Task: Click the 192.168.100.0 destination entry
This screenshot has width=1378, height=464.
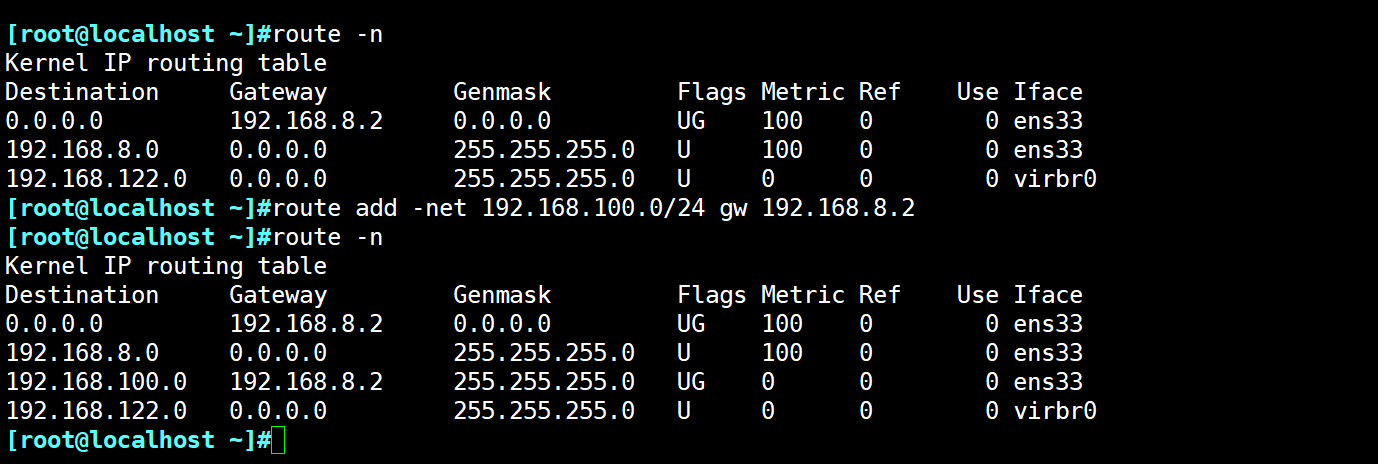Action: coord(95,382)
